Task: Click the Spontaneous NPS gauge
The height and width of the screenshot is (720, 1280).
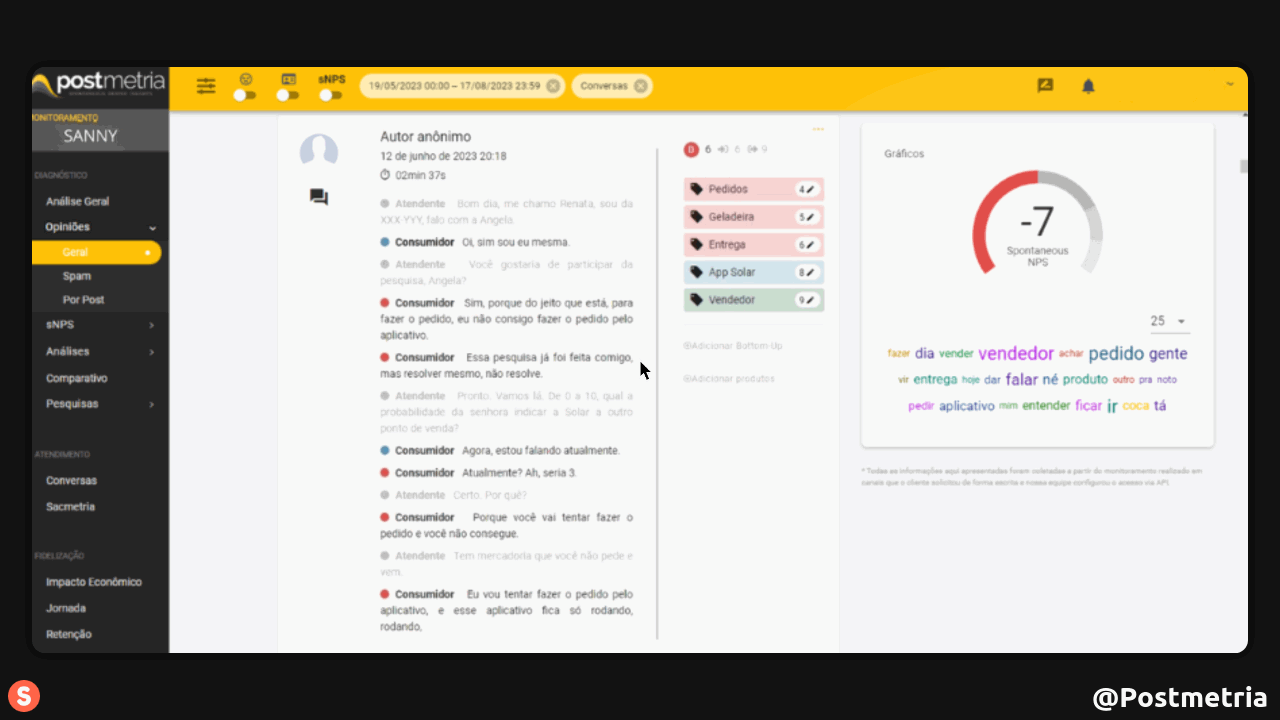Action: pyautogui.click(x=1037, y=223)
